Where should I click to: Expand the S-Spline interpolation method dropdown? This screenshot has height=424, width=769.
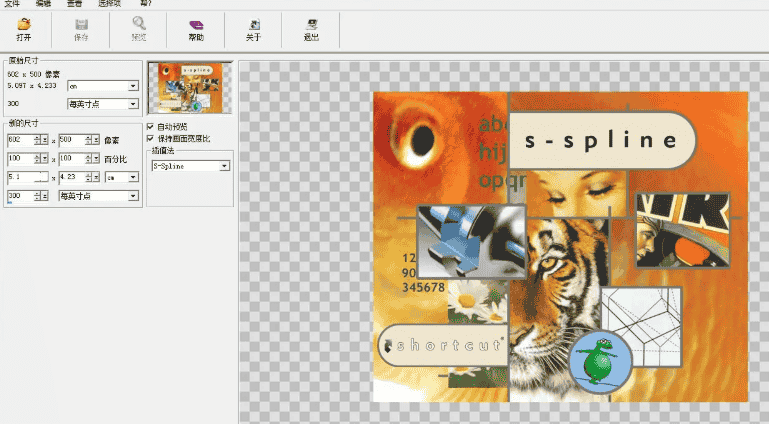coord(225,166)
